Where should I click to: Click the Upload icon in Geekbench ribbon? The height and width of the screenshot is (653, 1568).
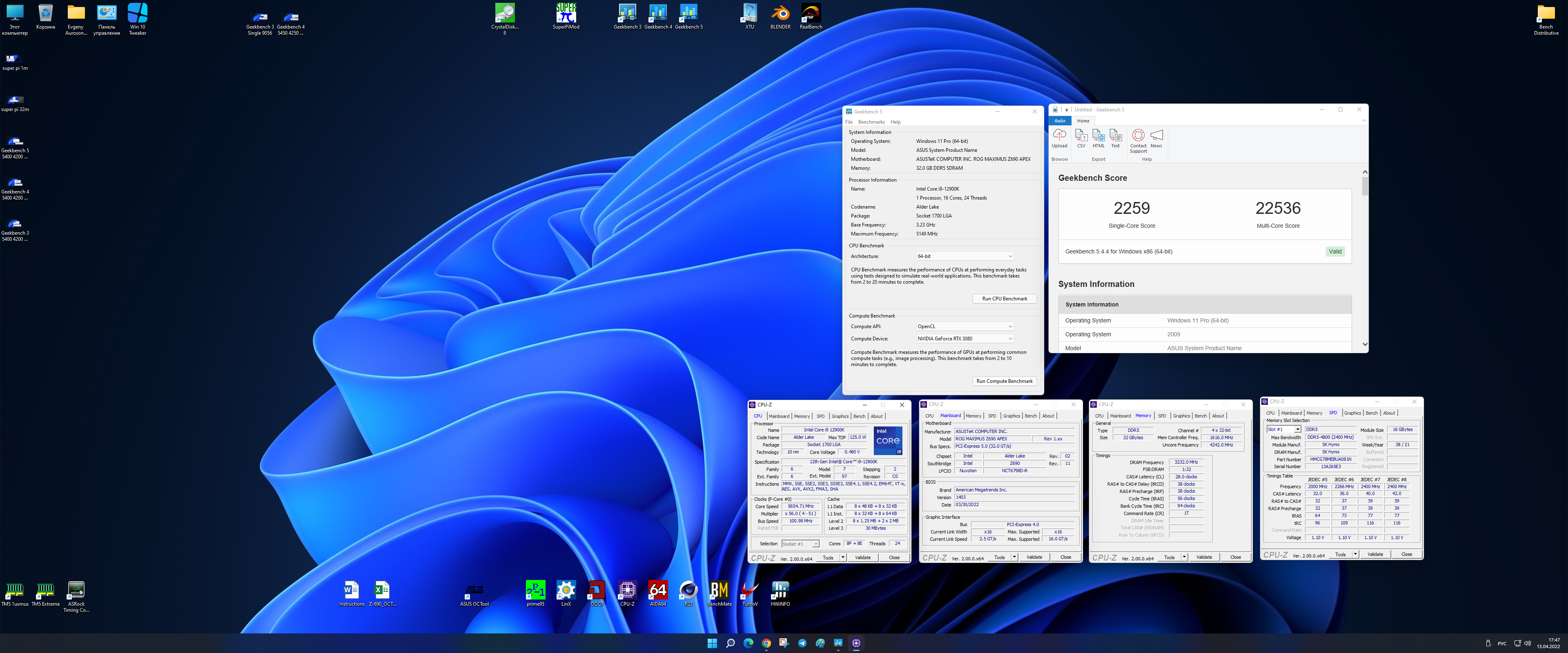[1059, 139]
